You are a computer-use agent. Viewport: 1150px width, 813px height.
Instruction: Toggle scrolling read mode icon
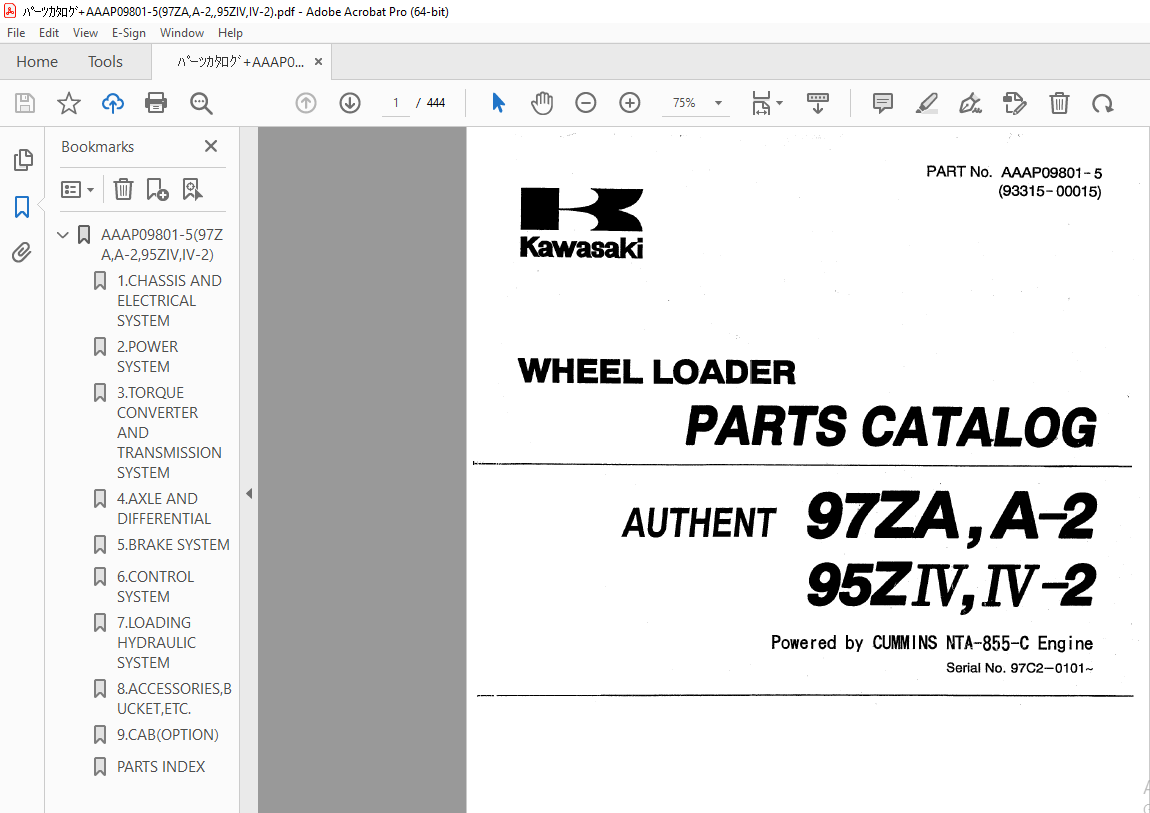(x=817, y=103)
